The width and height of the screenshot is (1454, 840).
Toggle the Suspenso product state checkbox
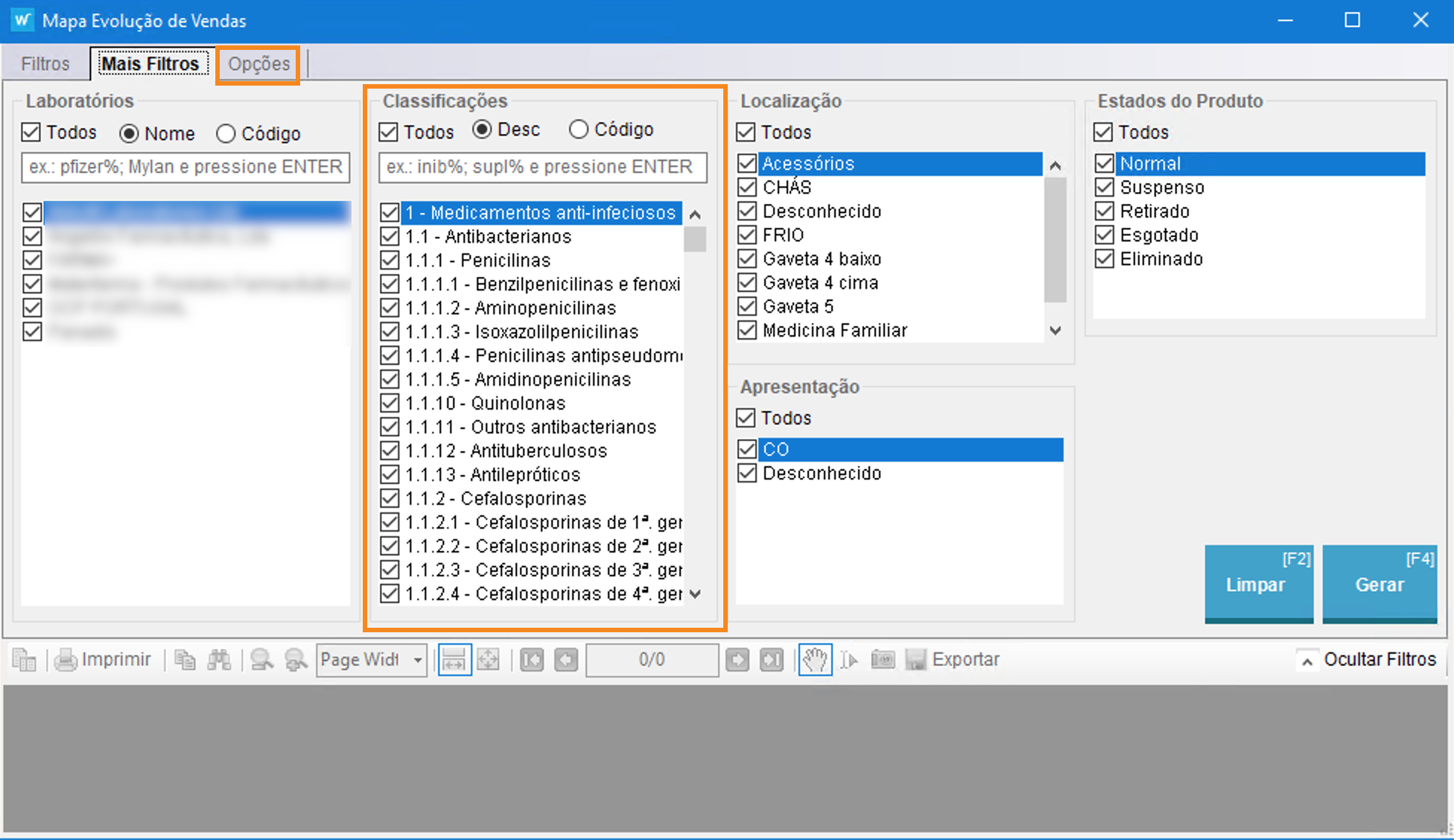coord(1105,187)
